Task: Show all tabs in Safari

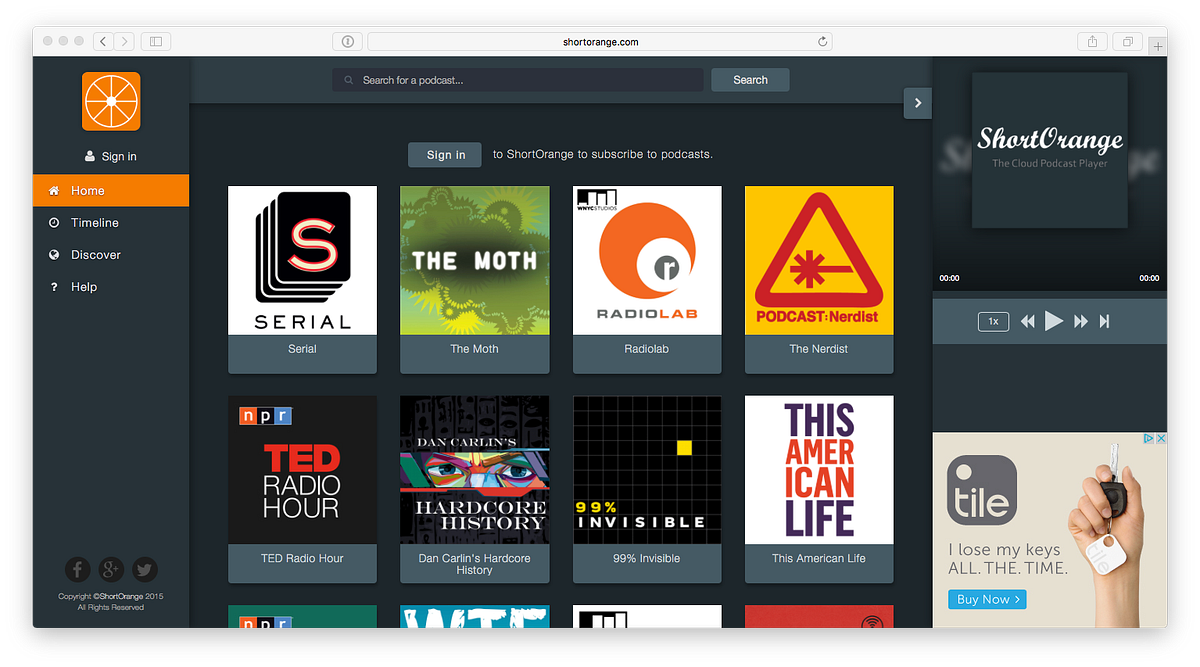Action: point(1128,41)
